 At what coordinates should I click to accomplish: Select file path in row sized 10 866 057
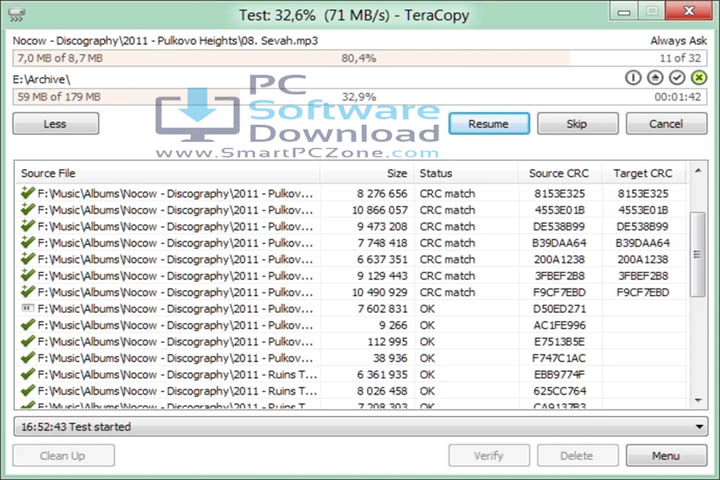click(175, 210)
